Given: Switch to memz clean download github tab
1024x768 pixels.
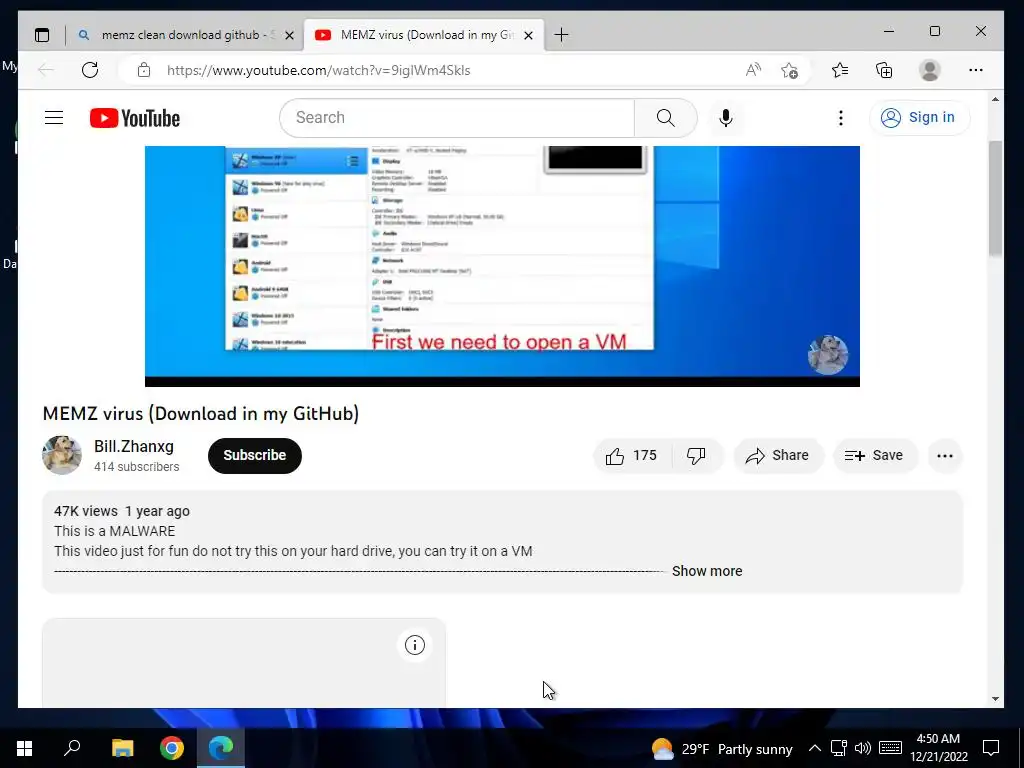Looking at the screenshot, I should 185,35.
